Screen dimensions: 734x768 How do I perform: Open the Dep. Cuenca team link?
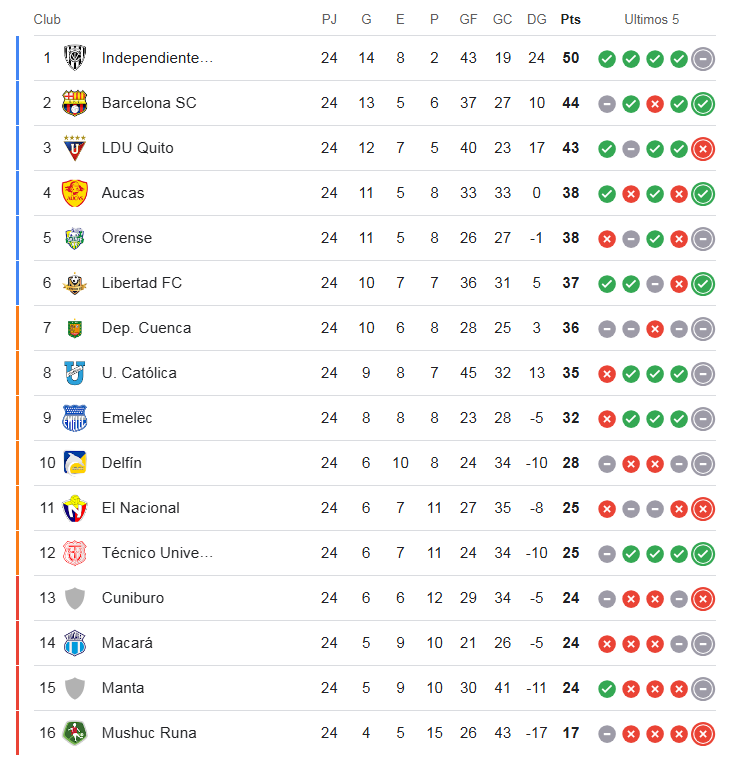(x=146, y=328)
